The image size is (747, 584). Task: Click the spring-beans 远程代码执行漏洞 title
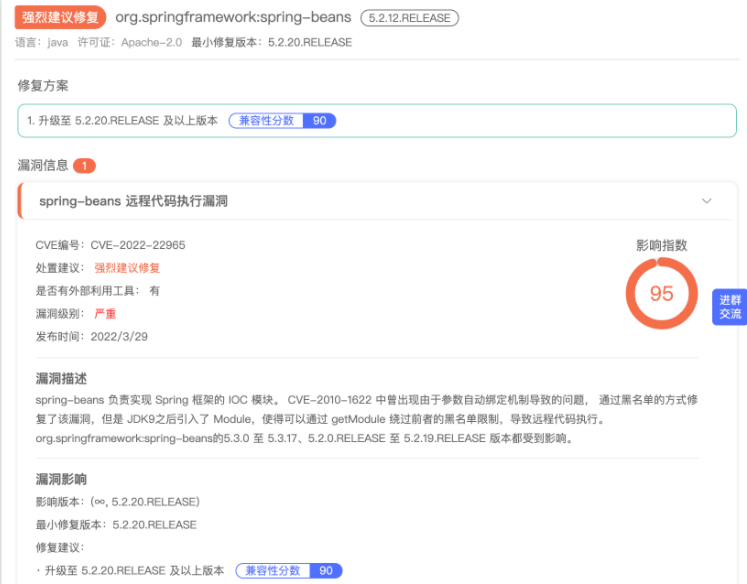pos(133,201)
